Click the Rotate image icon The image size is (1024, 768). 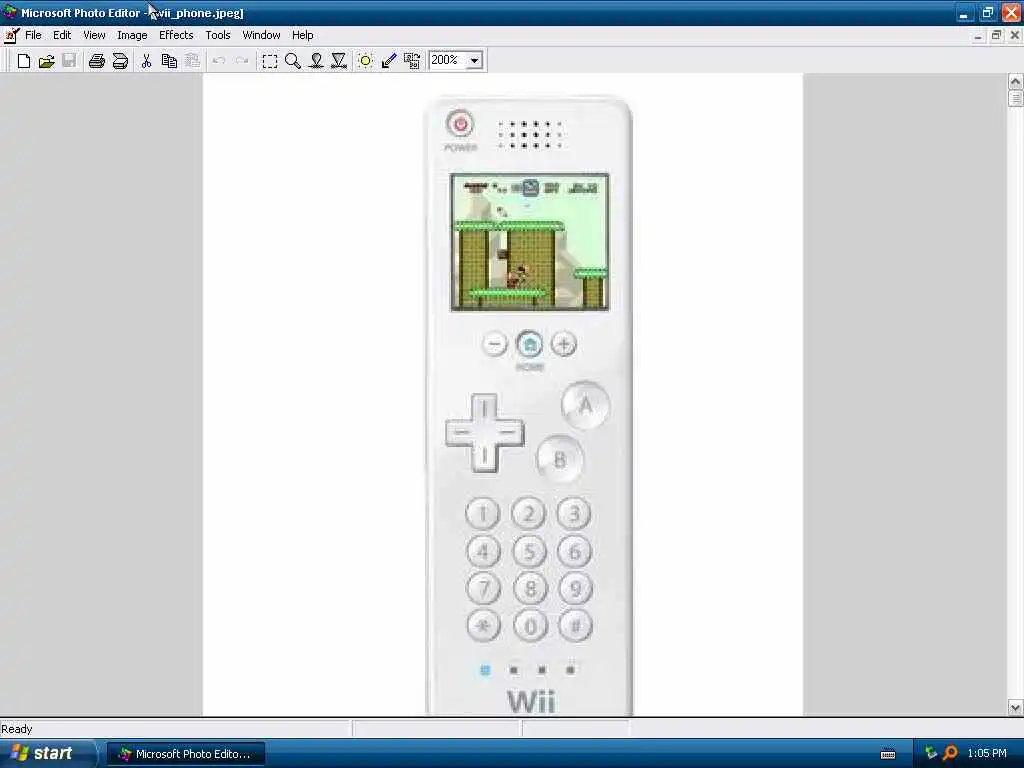coord(412,61)
